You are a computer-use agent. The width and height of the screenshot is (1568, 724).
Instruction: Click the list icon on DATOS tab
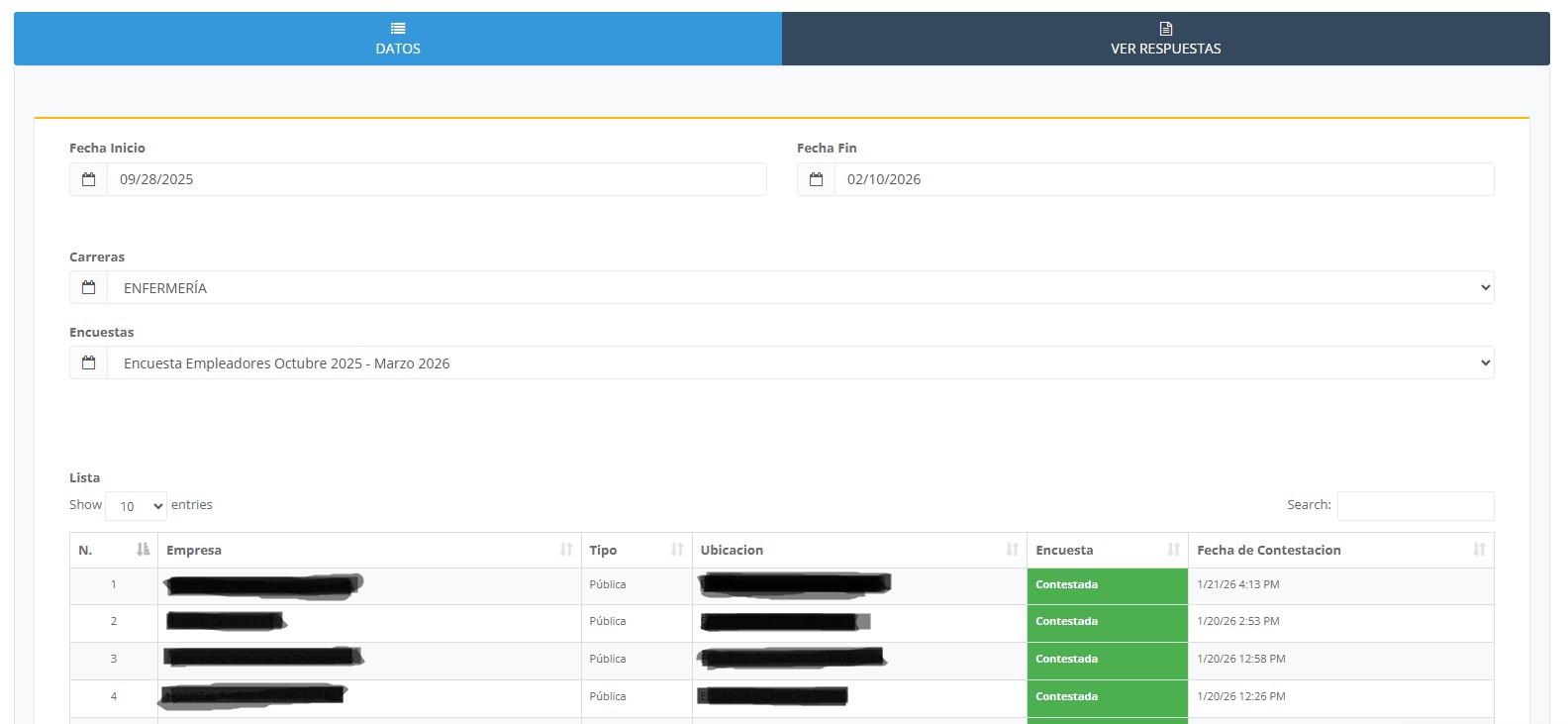[x=398, y=29]
